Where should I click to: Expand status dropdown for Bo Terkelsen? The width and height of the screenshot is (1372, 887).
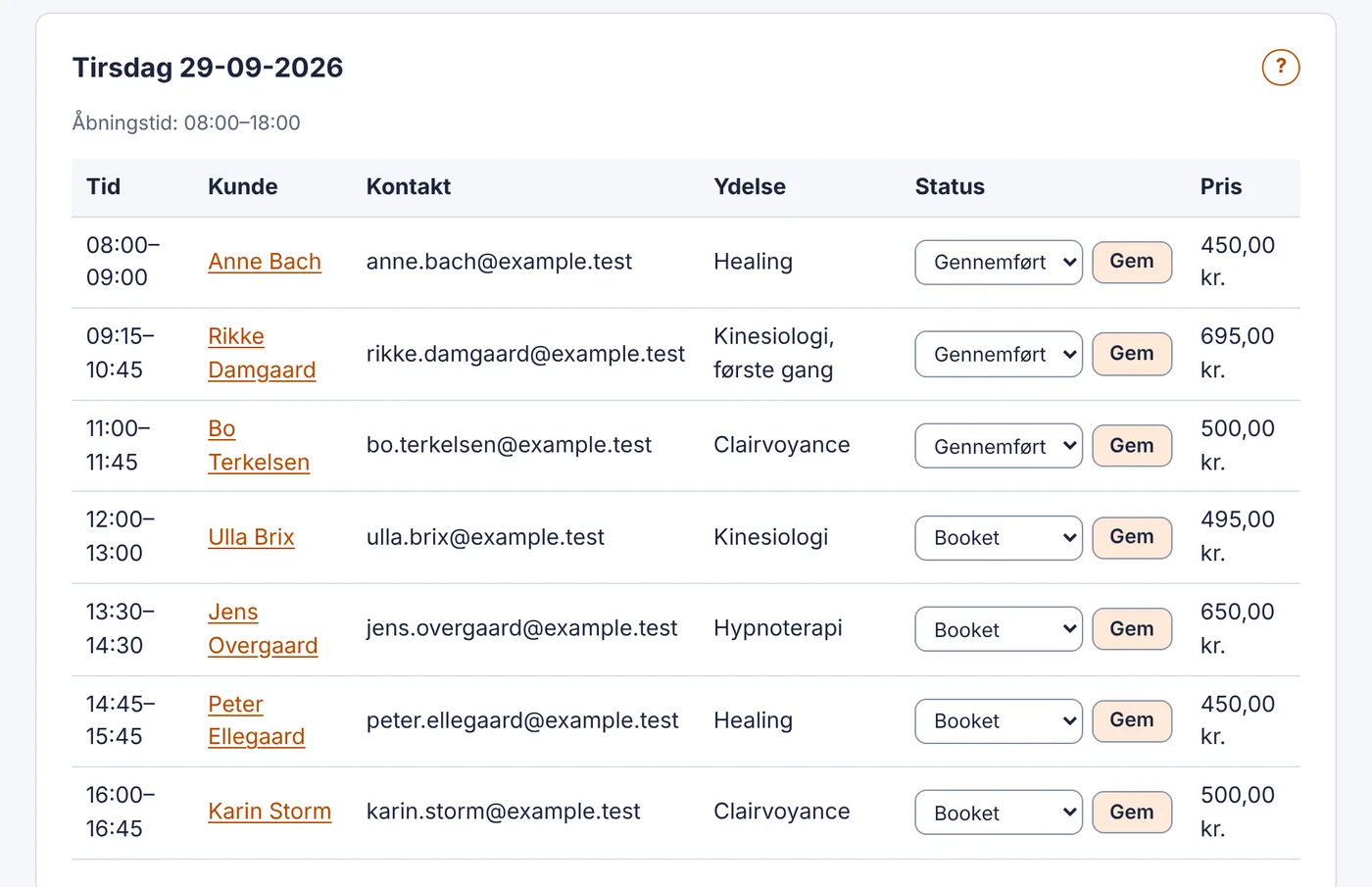999,446
